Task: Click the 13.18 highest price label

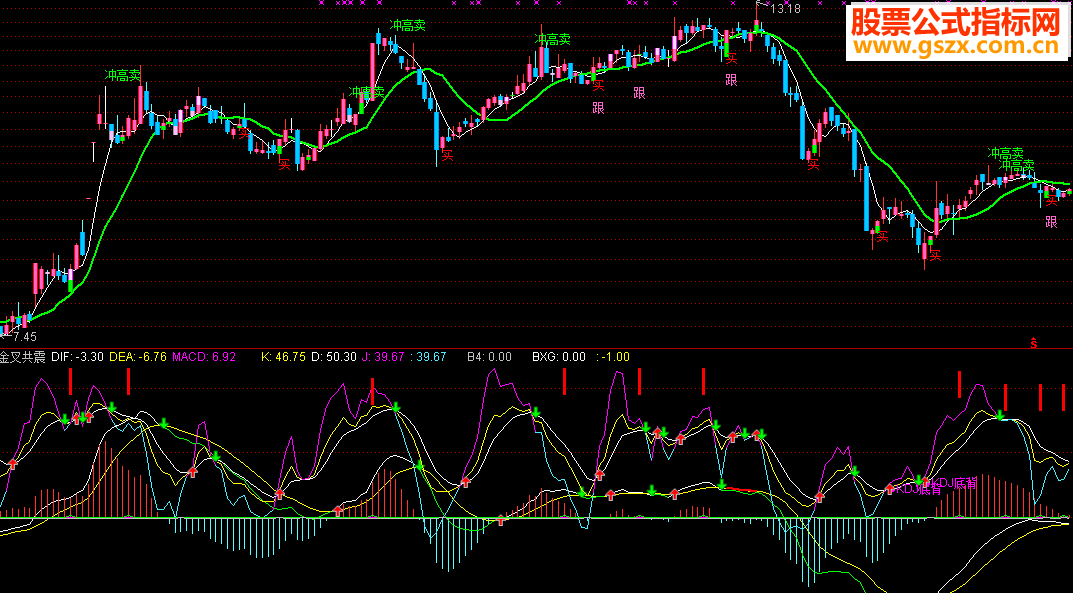Action: pos(786,9)
